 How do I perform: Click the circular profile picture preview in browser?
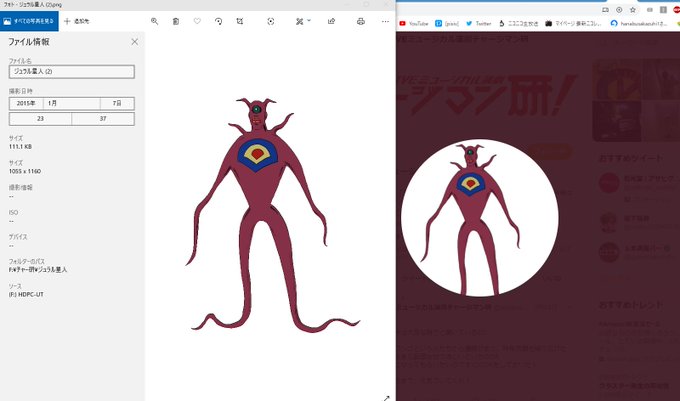480,218
